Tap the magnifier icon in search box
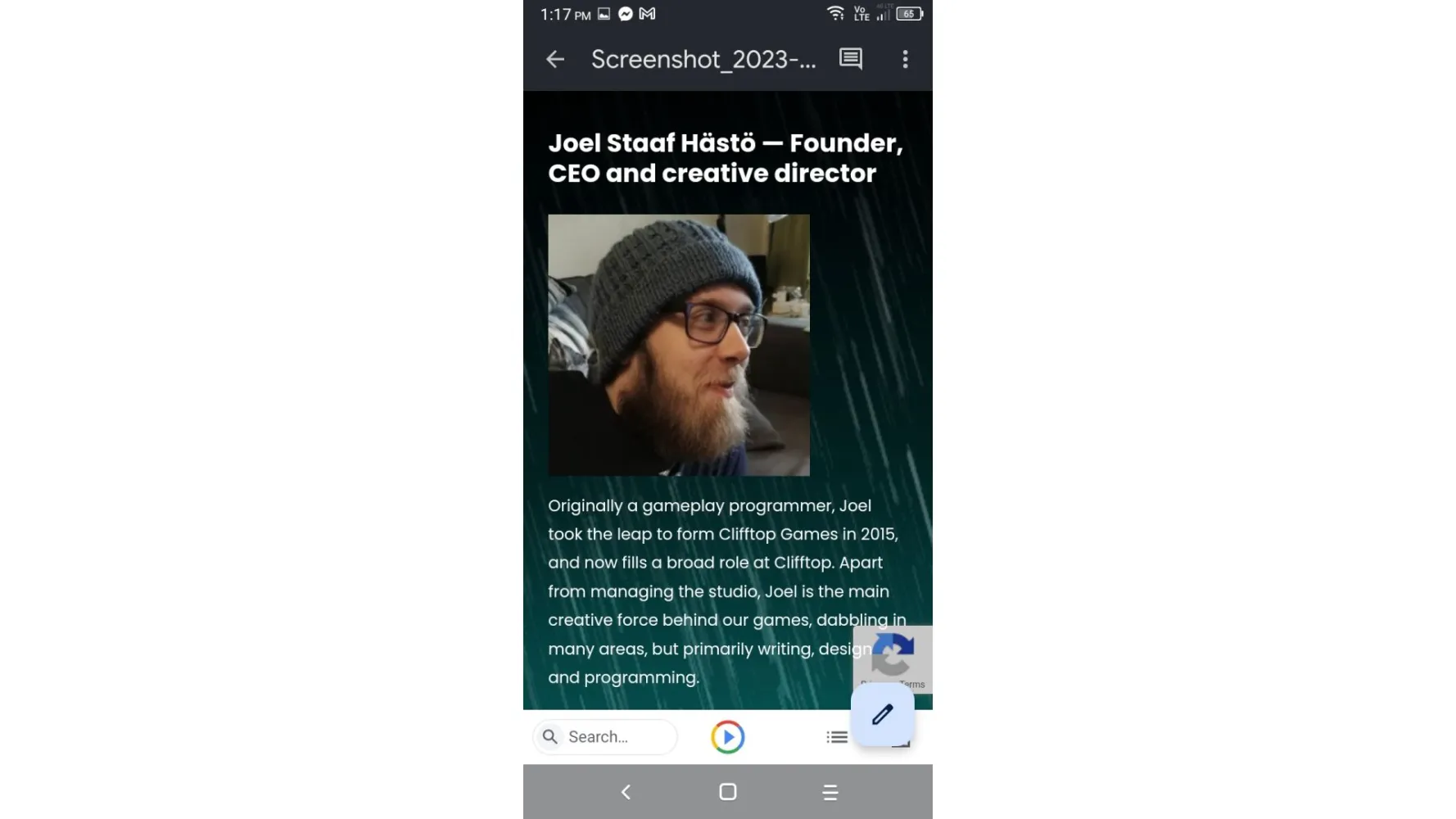This screenshot has height=819, width=1456. pos(550,736)
